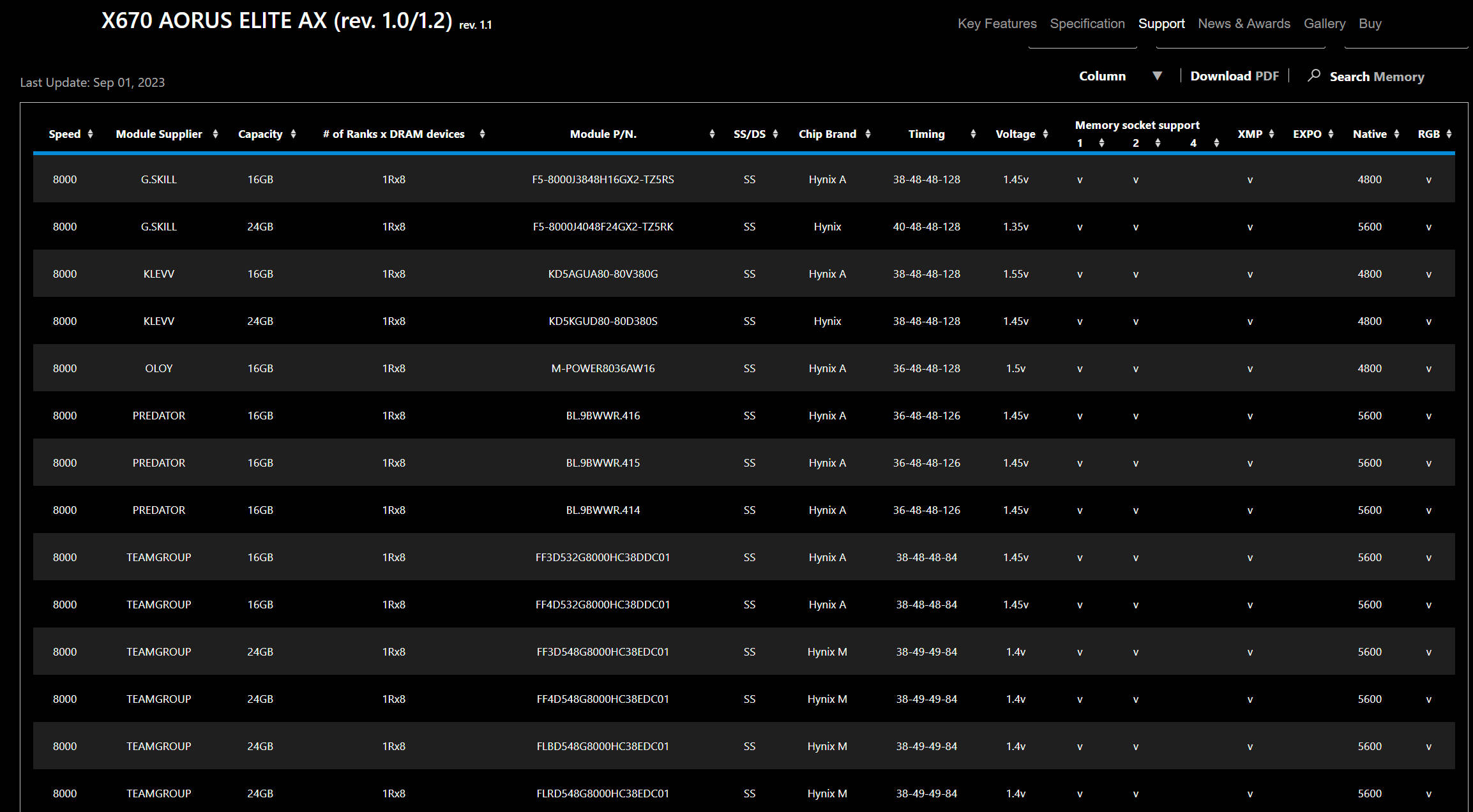Switch to the Specification tab
The width and height of the screenshot is (1473, 812).
[x=1087, y=24]
